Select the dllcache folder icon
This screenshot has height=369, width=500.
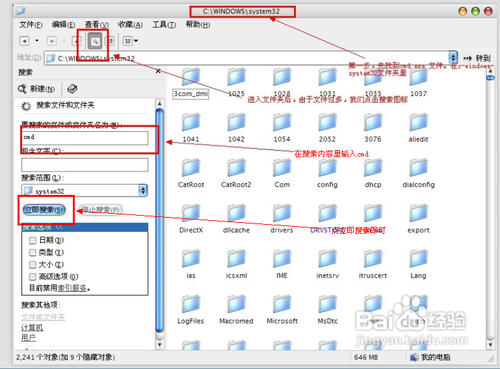[236, 213]
